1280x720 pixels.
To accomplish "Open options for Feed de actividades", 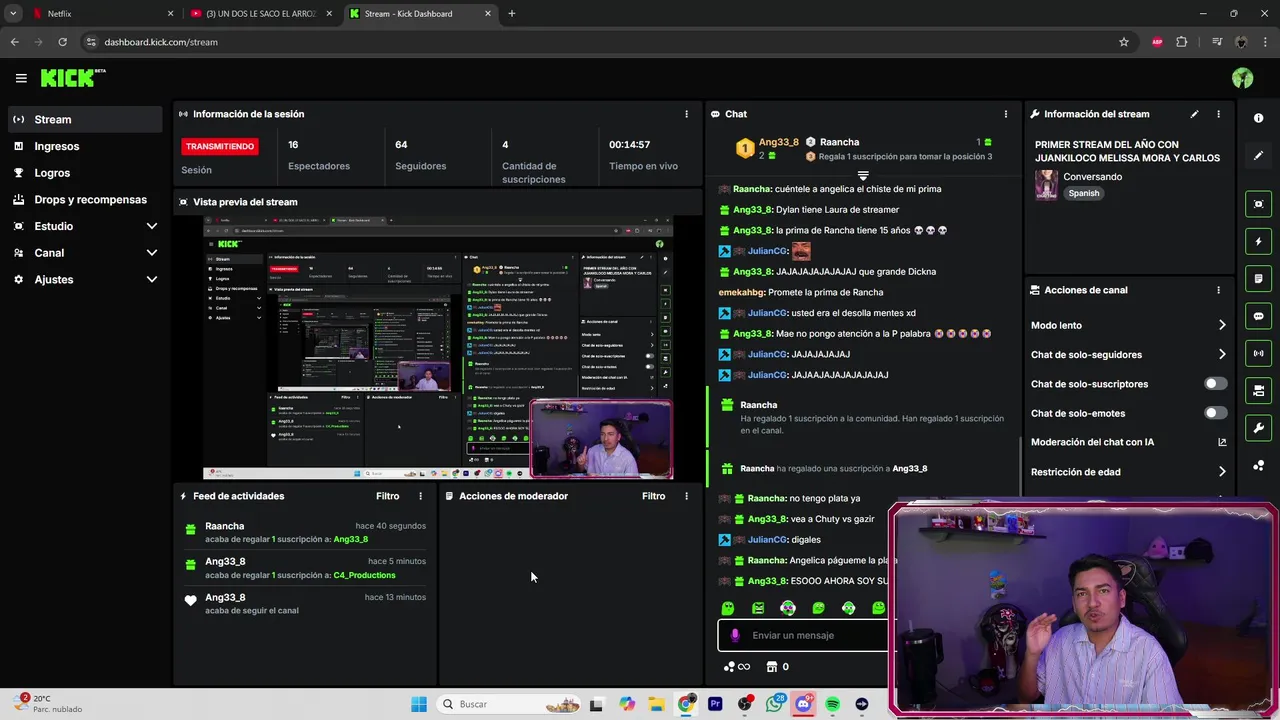I will click(420, 496).
